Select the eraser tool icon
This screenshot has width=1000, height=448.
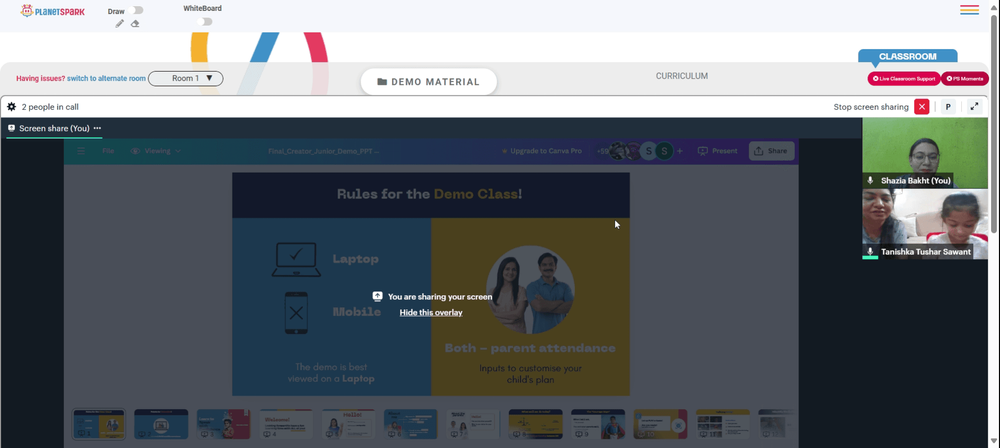point(135,24)
